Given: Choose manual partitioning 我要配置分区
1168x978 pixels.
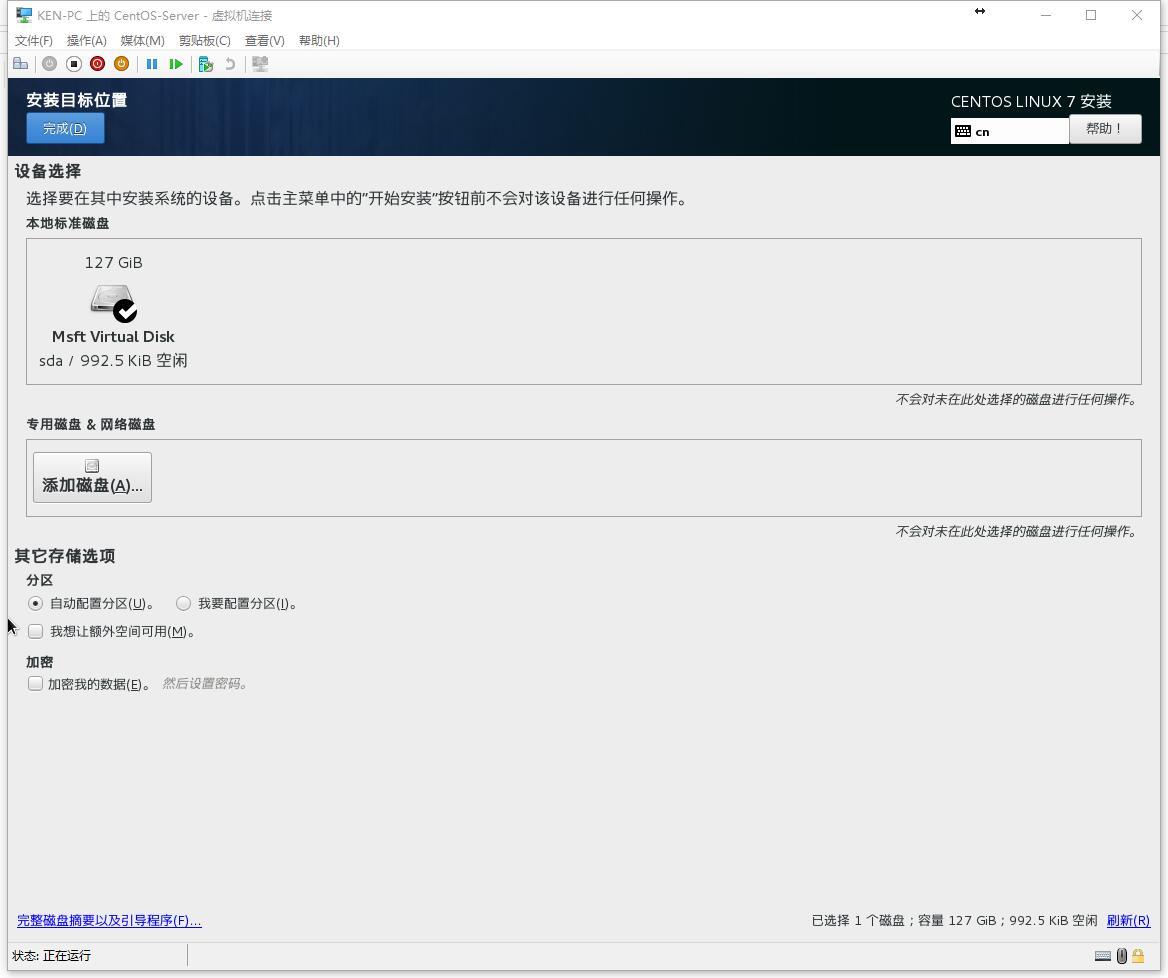Looking at the screenshot, I should point(183,603).
